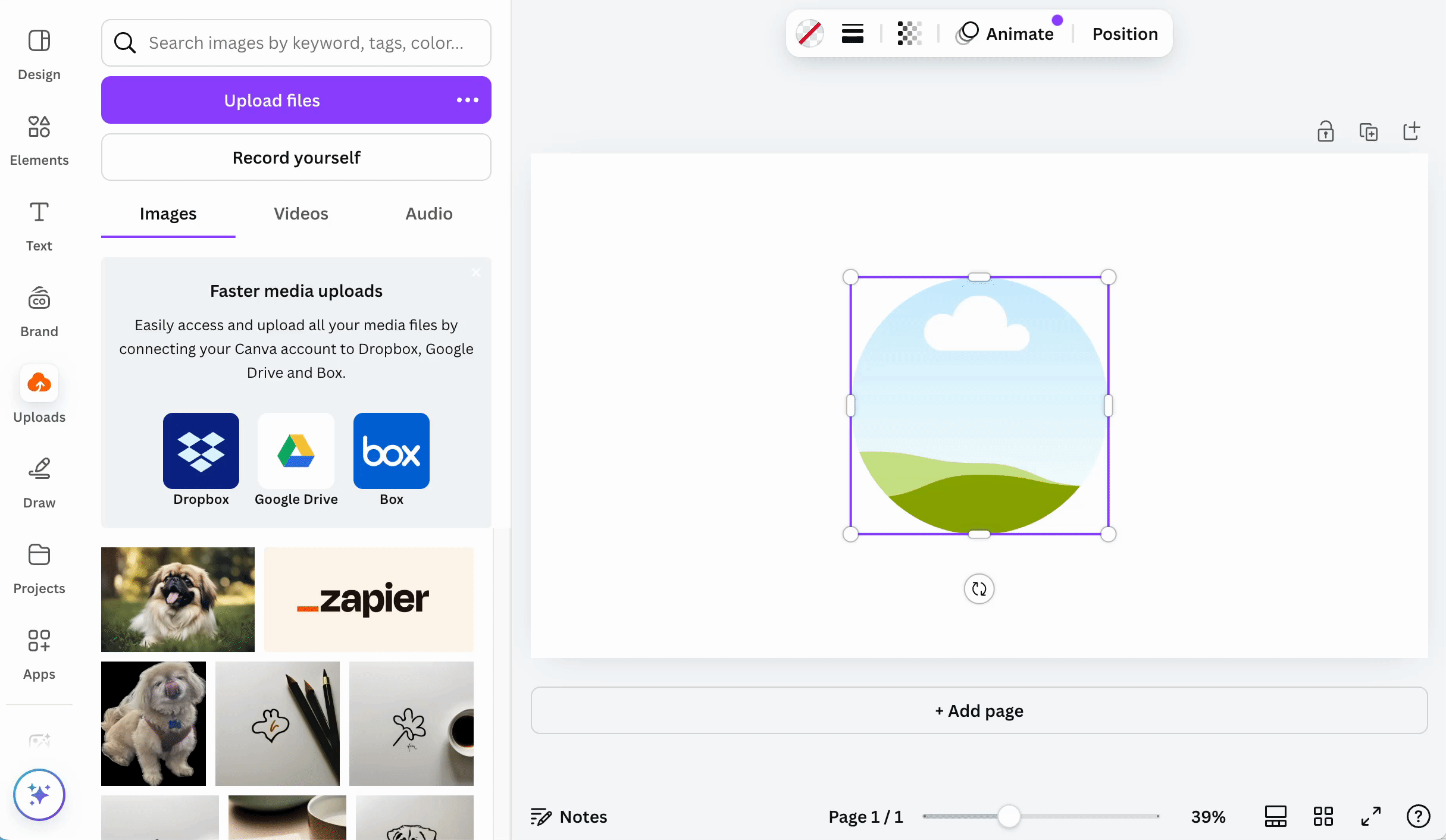1446x840 pixels.
Task: Click the Animate button
Action: pos(1005,33)
